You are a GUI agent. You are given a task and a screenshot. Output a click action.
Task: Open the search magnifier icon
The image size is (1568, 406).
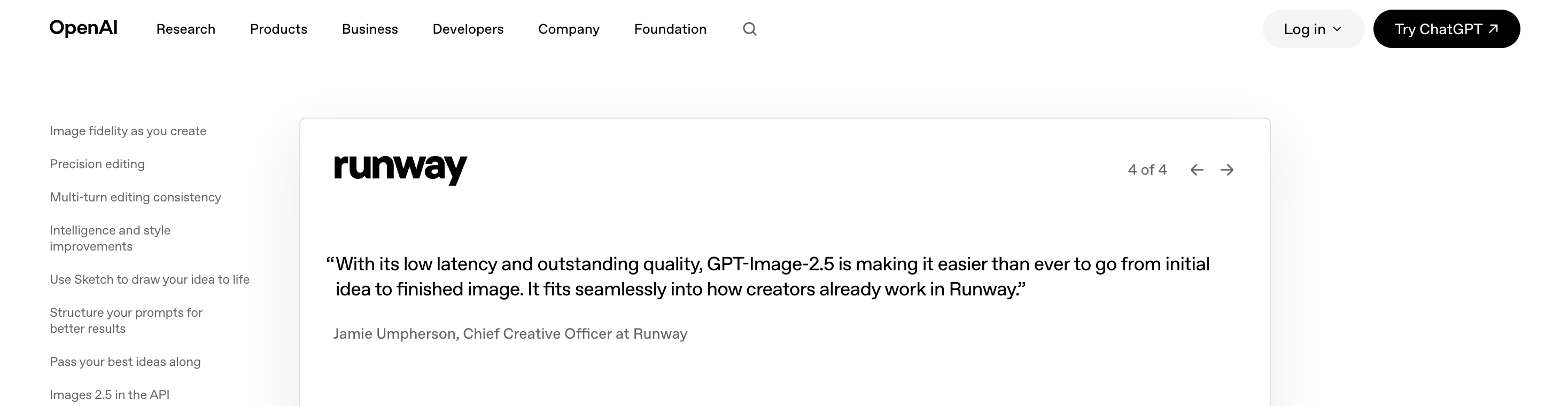click(749, 29)
